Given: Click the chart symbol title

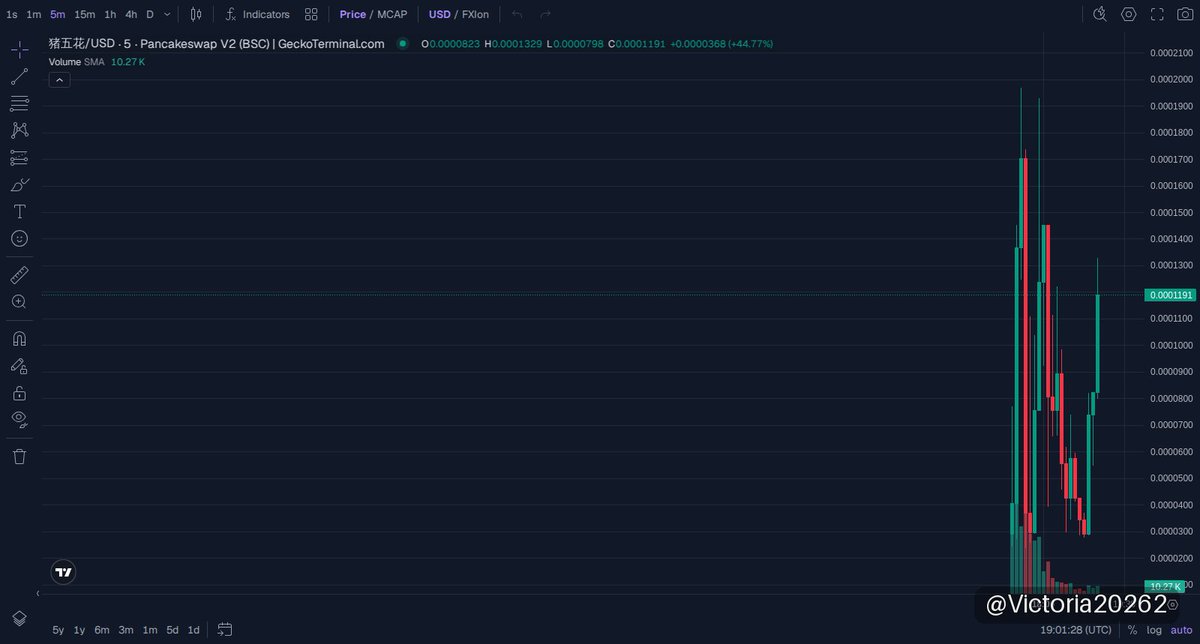Looking at the screenshot, I should (217, 44).
